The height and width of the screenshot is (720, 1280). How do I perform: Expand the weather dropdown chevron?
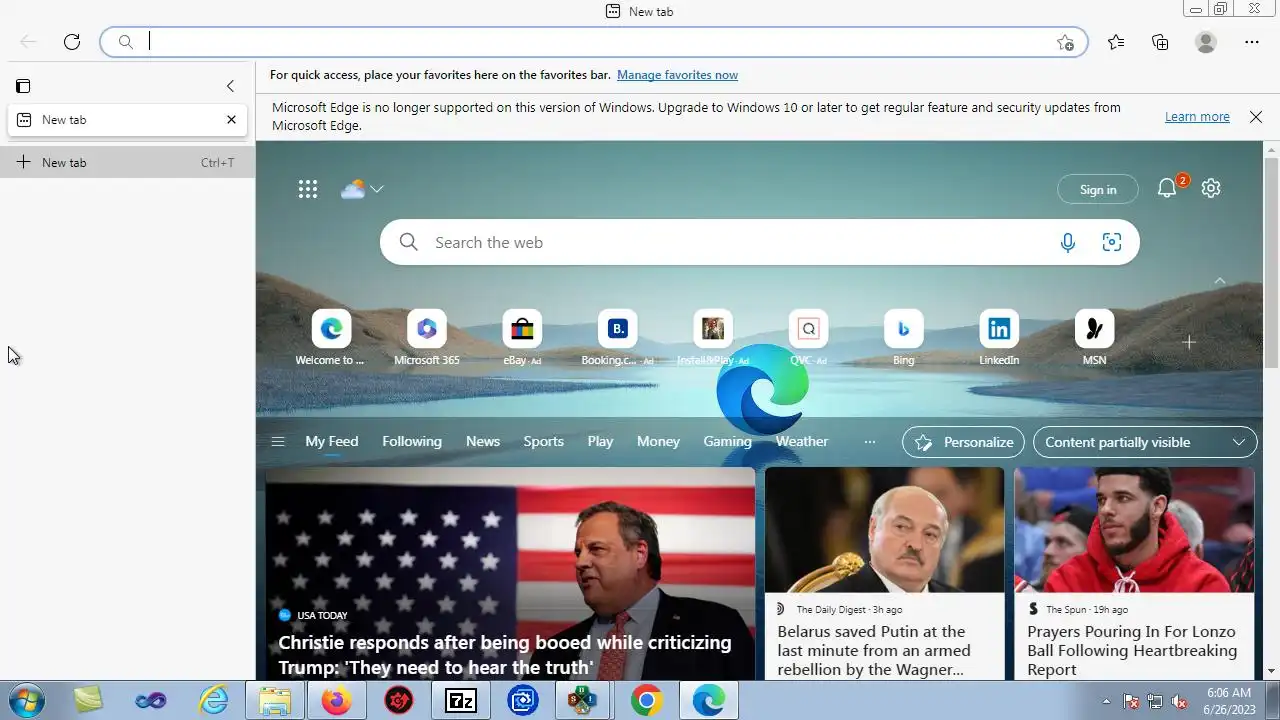pos(377,189)
